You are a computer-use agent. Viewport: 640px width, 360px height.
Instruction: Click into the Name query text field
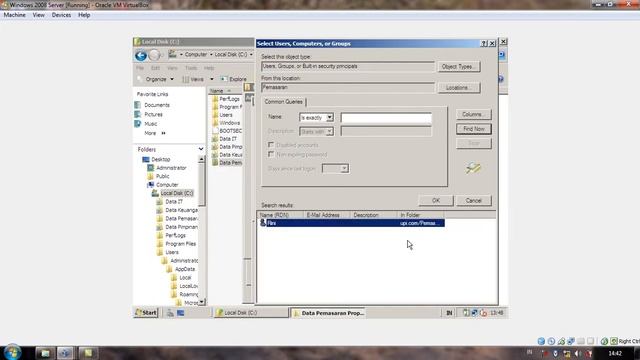click(x=386, y=118)
